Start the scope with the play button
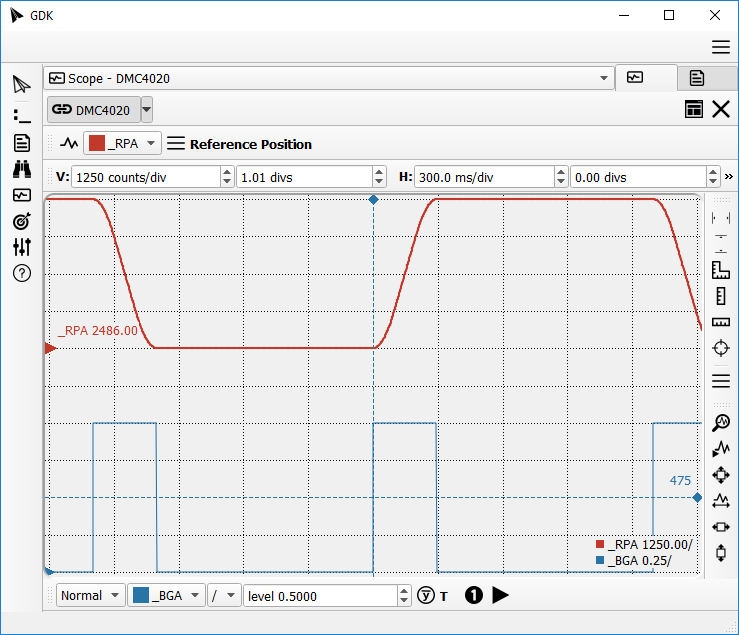The image size is (739, 635). coord(501,595)
